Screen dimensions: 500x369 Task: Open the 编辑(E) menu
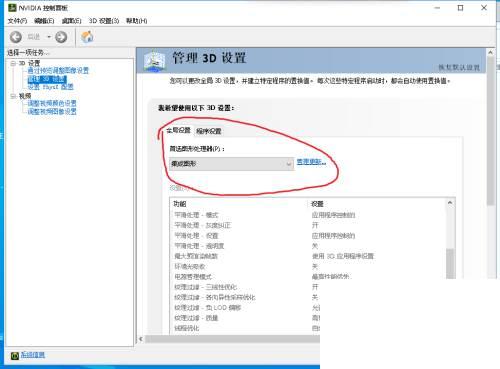[44, 21]
